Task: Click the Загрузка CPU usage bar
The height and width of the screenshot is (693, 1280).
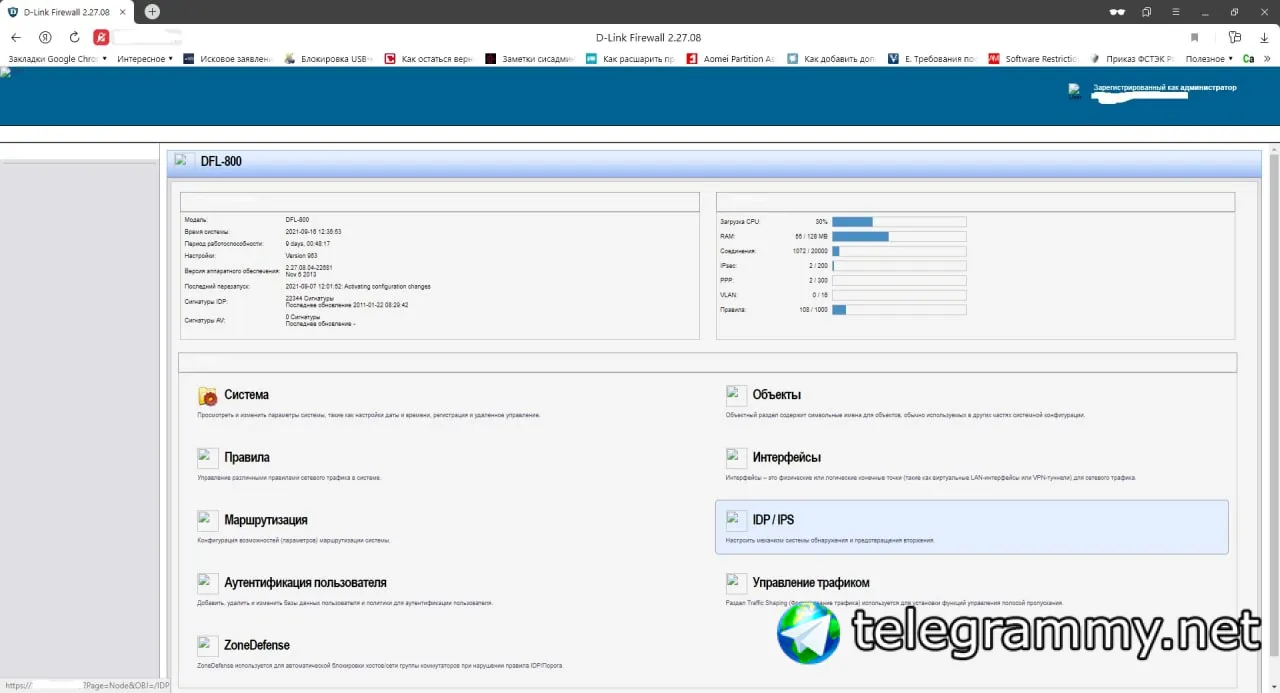Action: point(899,222)
